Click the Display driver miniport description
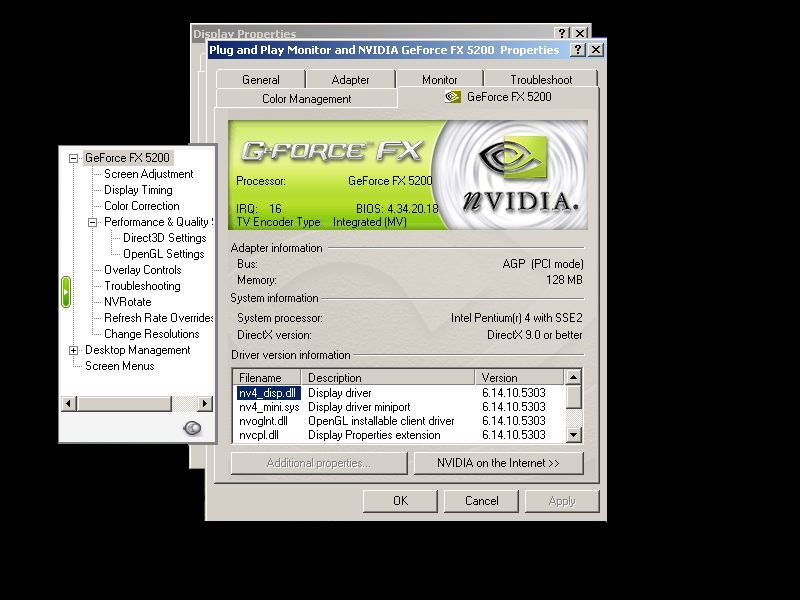 point(359,407)
